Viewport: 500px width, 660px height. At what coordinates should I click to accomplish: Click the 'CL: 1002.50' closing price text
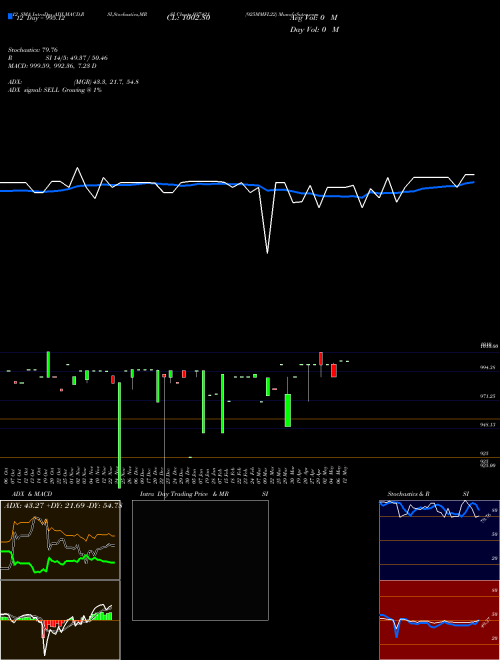[x=188, y=18]
